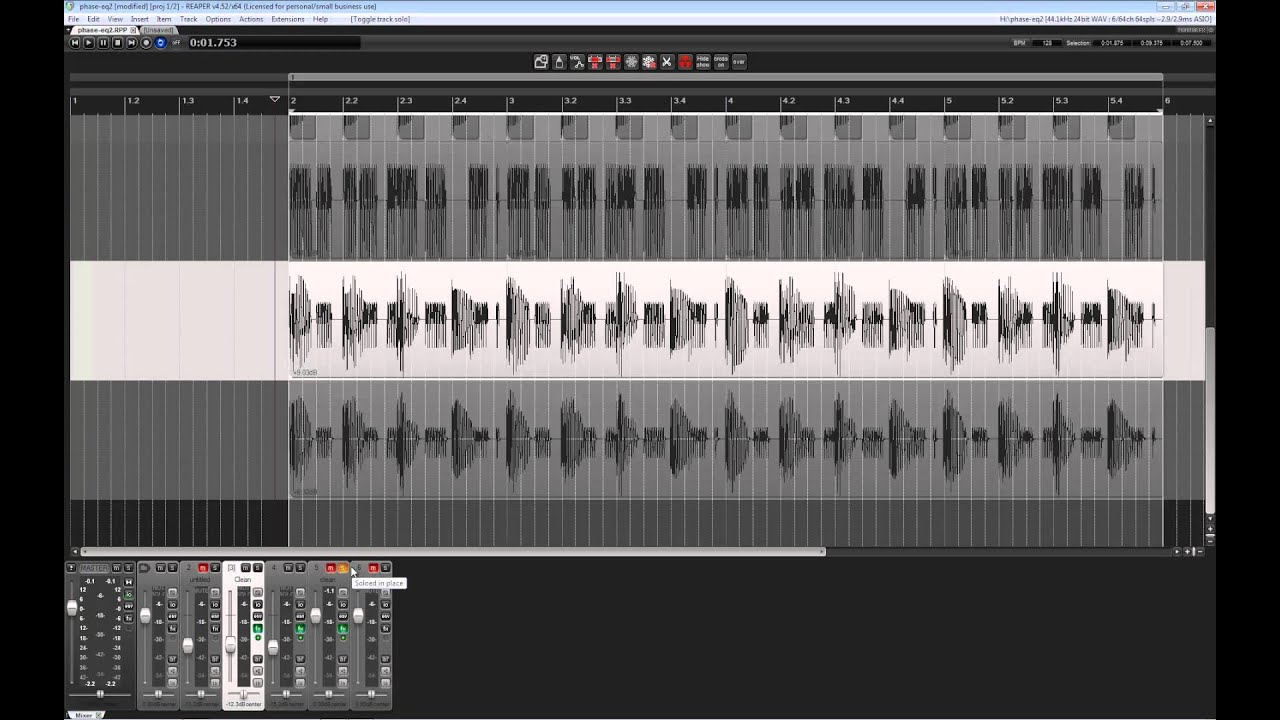Click the VOL envelope toolbar icon
This screenshot has width=1280, height=720.
577,62
